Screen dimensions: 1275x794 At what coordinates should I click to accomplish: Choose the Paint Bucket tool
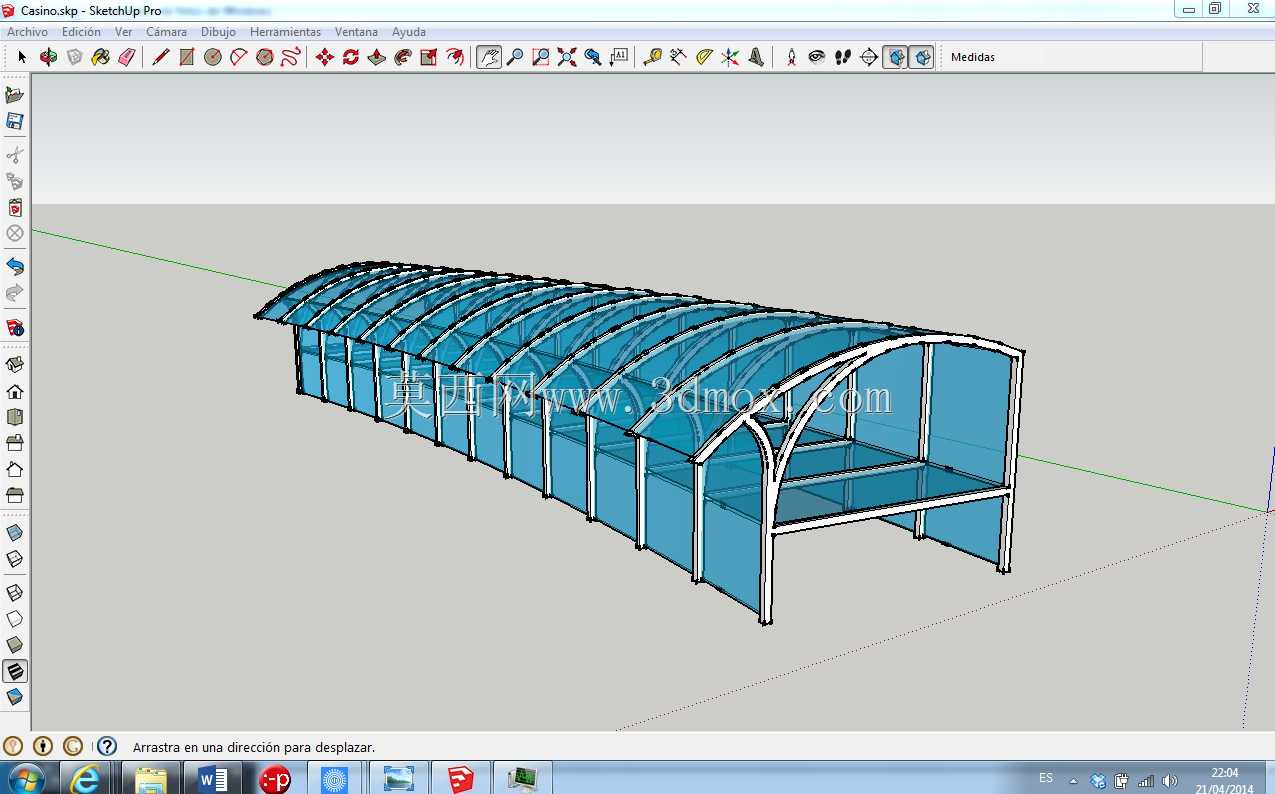(101, 57)
